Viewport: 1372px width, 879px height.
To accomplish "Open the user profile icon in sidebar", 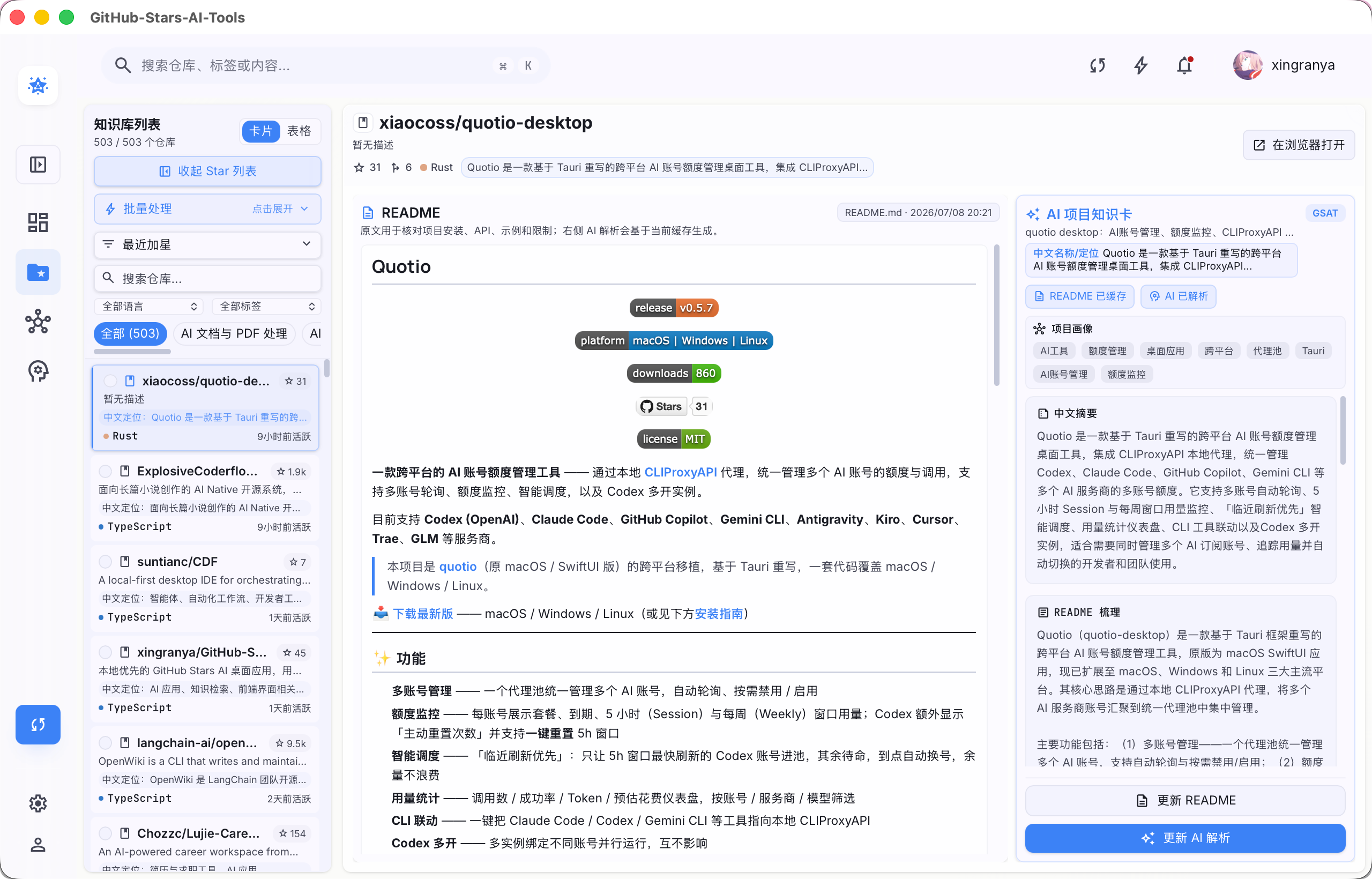I will pyautogui.click(x=38, y=845).
